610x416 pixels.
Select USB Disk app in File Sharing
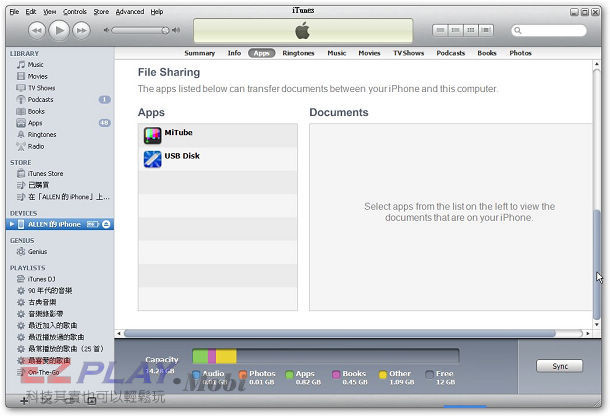218,159
